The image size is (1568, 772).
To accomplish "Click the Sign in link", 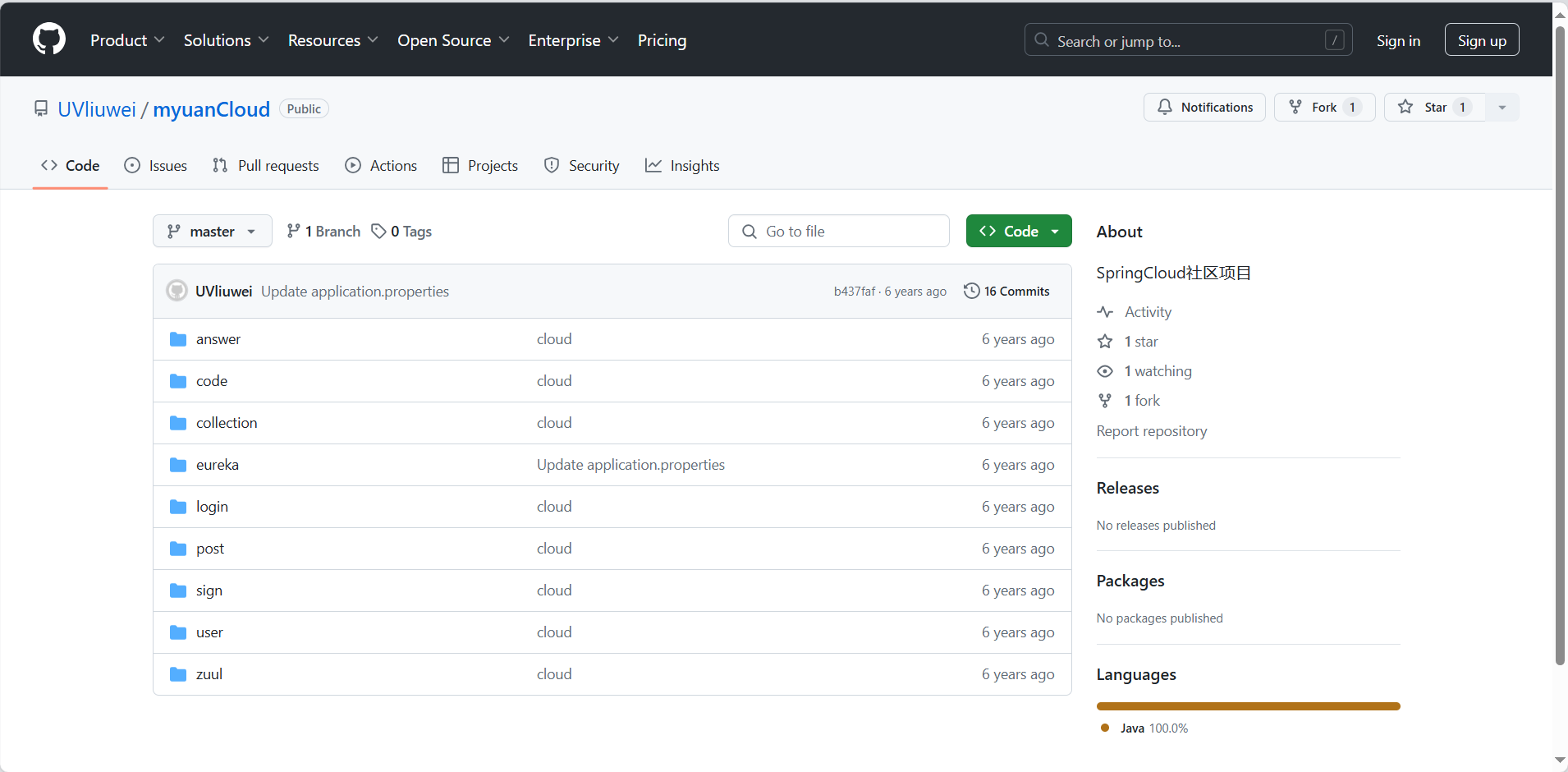I will tap(1398, 40).
